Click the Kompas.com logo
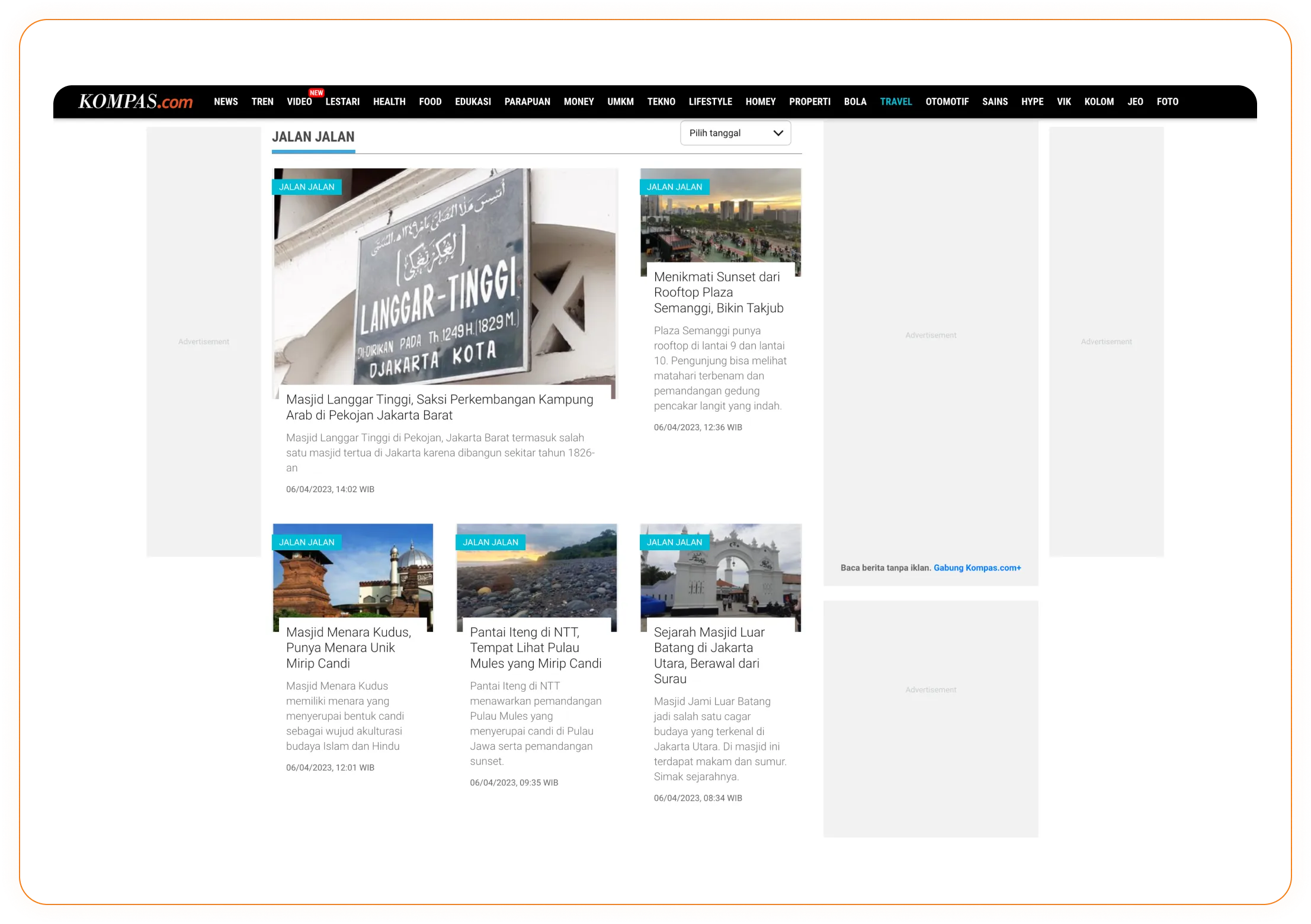Screen dimensions: 1311x924 [x=136, y=101]
